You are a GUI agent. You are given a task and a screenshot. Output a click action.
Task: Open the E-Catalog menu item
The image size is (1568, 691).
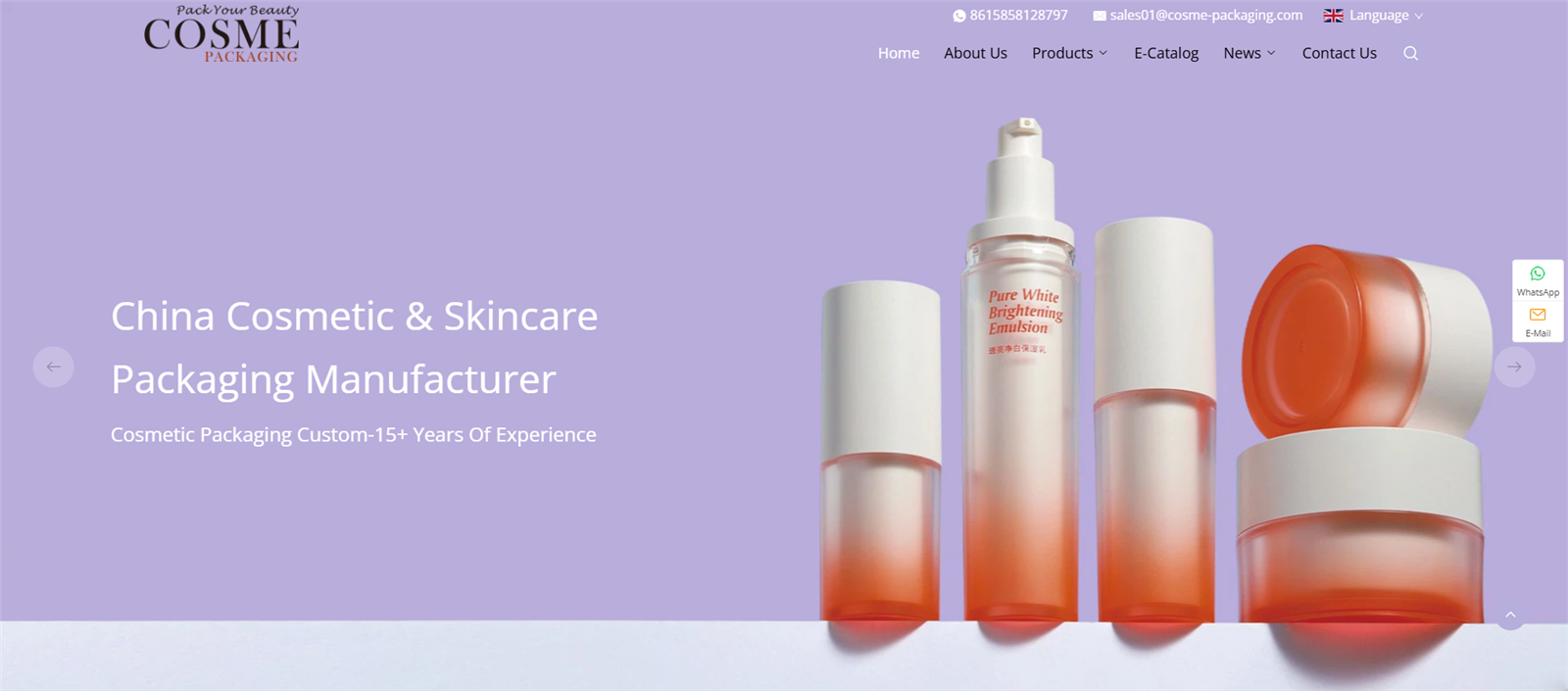pos(1166,53)
